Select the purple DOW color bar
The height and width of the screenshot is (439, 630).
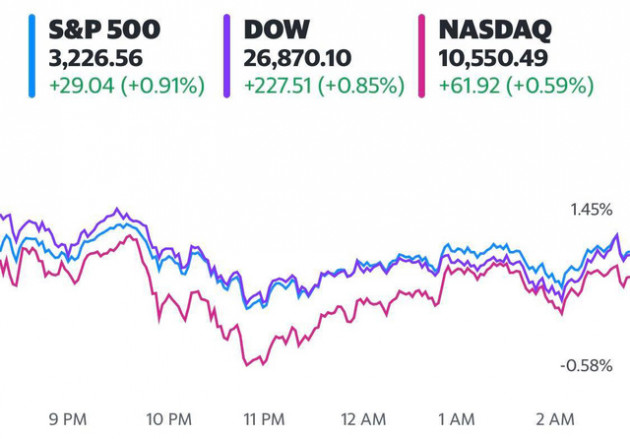pyautogui.click(x=227, y=56)
